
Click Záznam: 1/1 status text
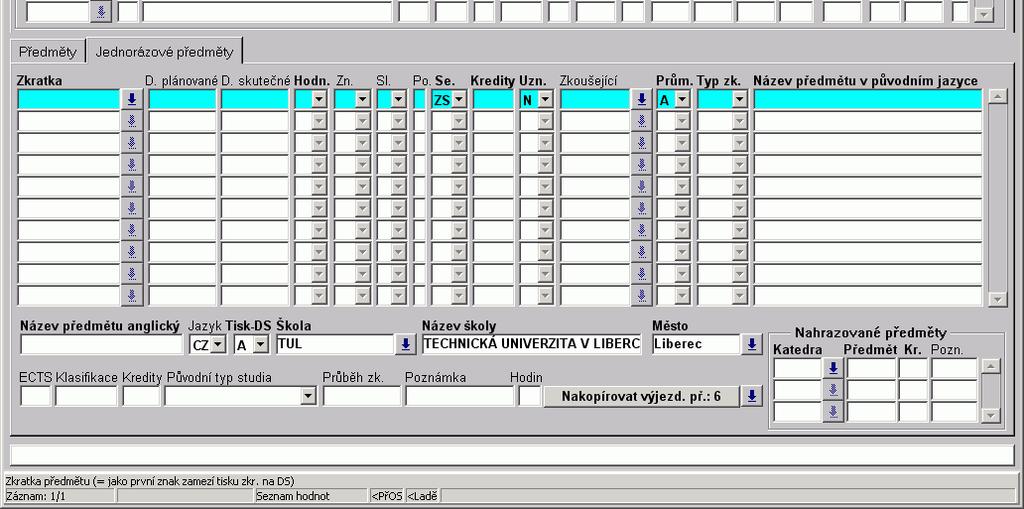coord(36,496)
